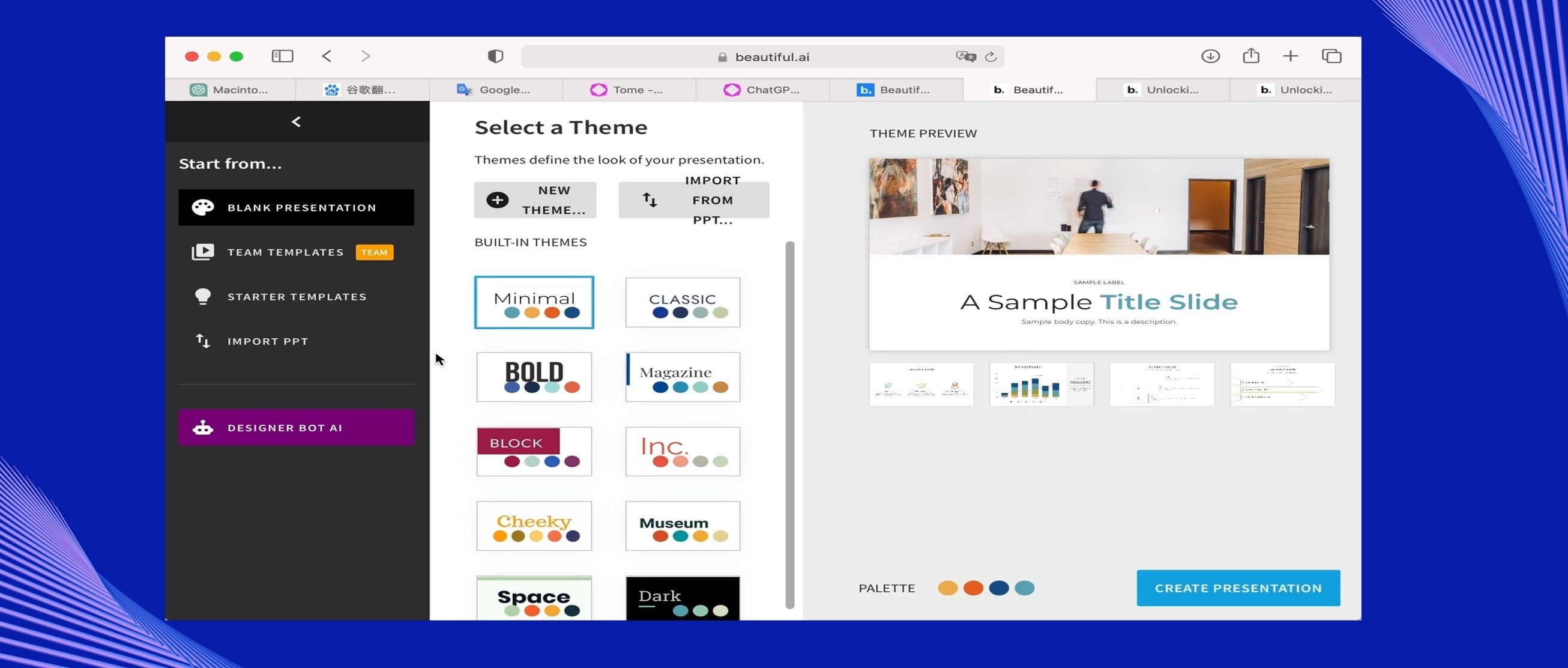1568x668 pixels.
Task: Click Import from PPT button
Action: (x=693, y=200)
